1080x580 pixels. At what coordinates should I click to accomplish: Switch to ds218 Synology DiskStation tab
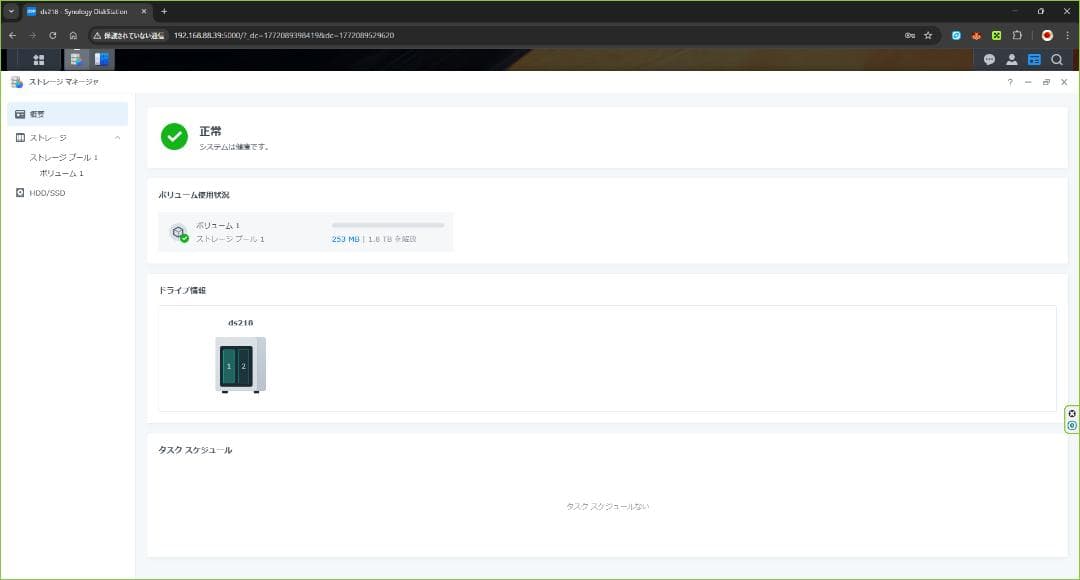tap(84, 12)
